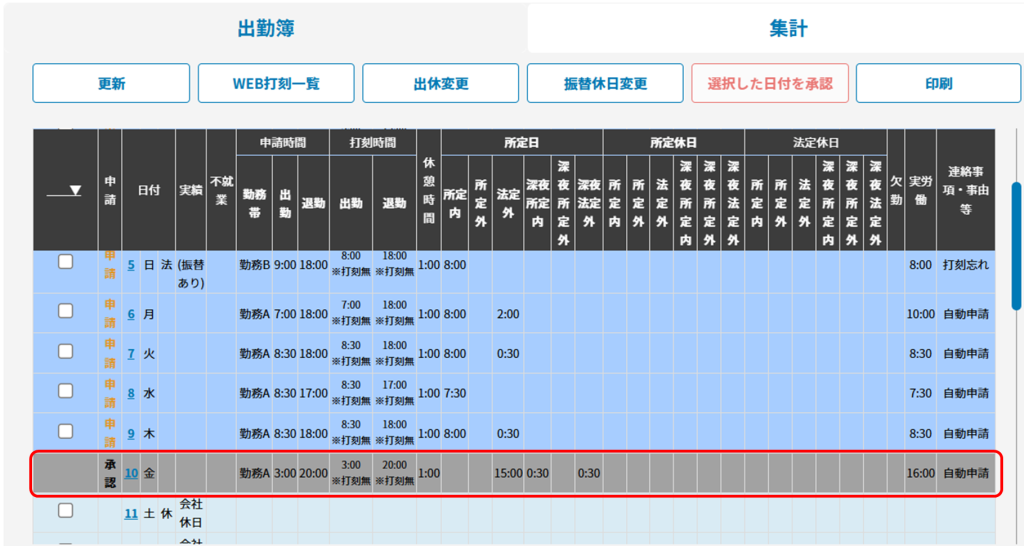The image size is (1024, 546).
Task: Click the 印刷 print button
Action: point(938,83)
